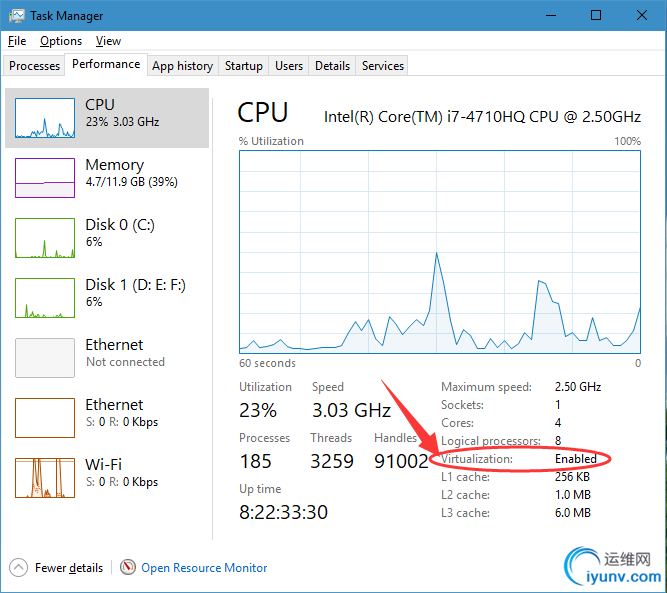Click the L1 cache 256 KB value
667x593 pixels.
pyautogui.click(x=572, y=477)
